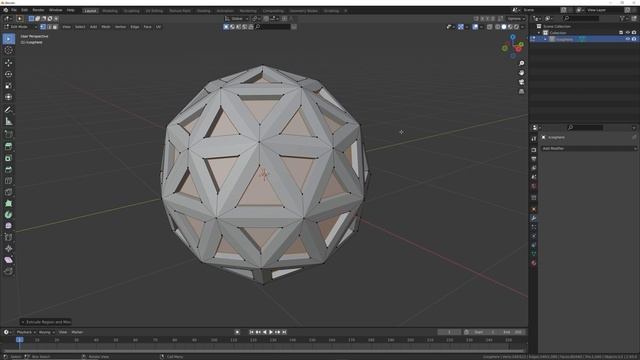The image size is (640, 360).
Task: Select the Loop Cut tool
Action: [x=9, y=181]
